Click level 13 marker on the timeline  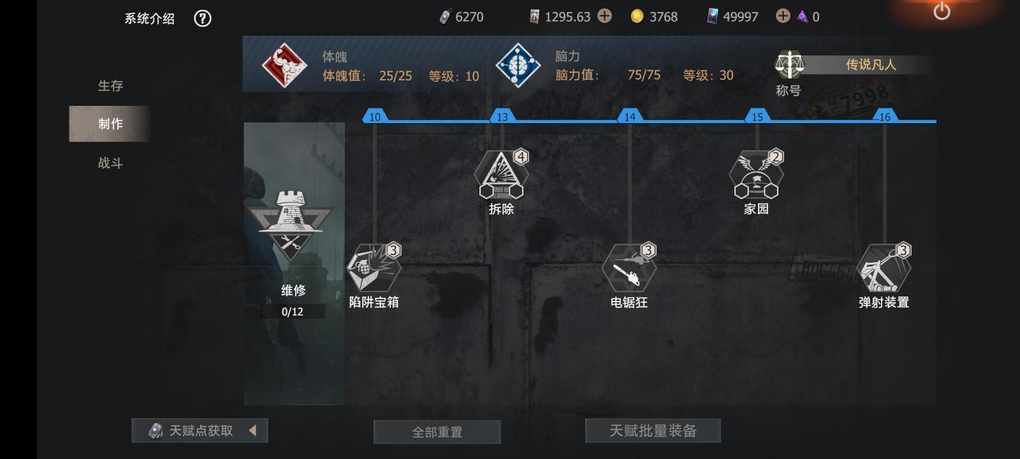click(502, 117)
